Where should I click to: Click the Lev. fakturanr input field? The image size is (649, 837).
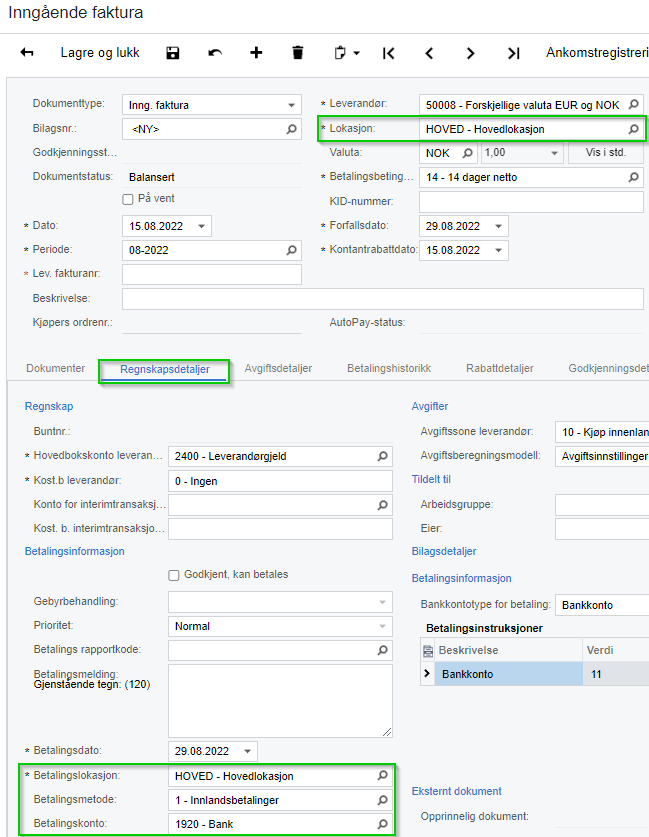pyautogui.click(x=211, y=274)
